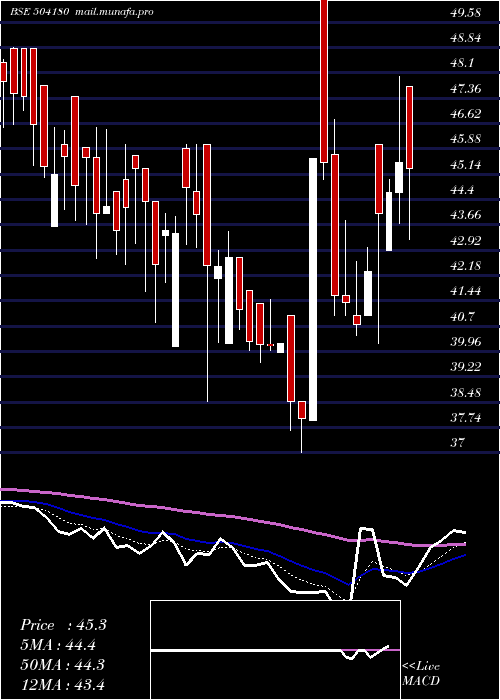This screenshot has width=500, height=700.
Task: Click inside the MACD indicator box
Action: pos(275,650)
